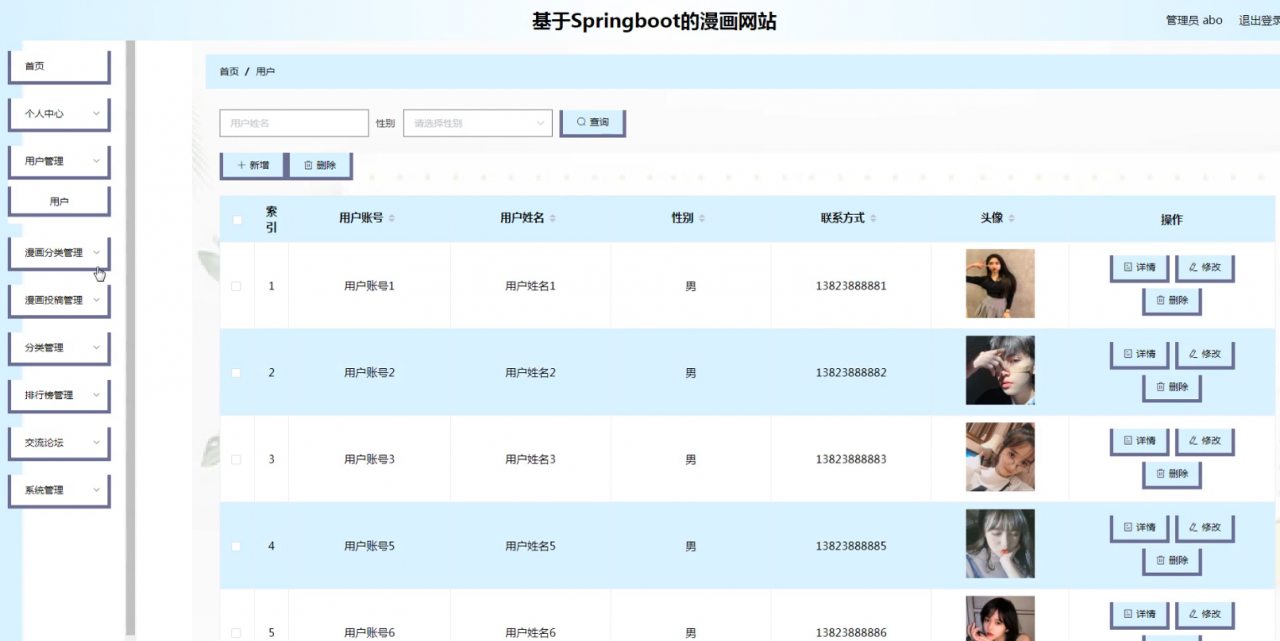Click avatar thumbnail of 用户账号5
The height and width of the screenshot is (641, 1280).
(1000, 543)
